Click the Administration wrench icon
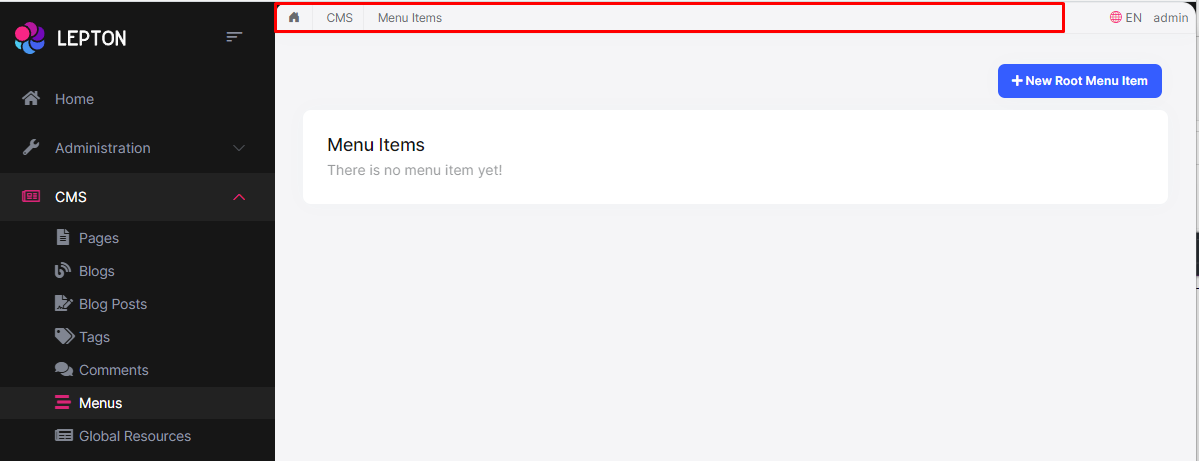The image size is (1199, 461). (31, 147)
